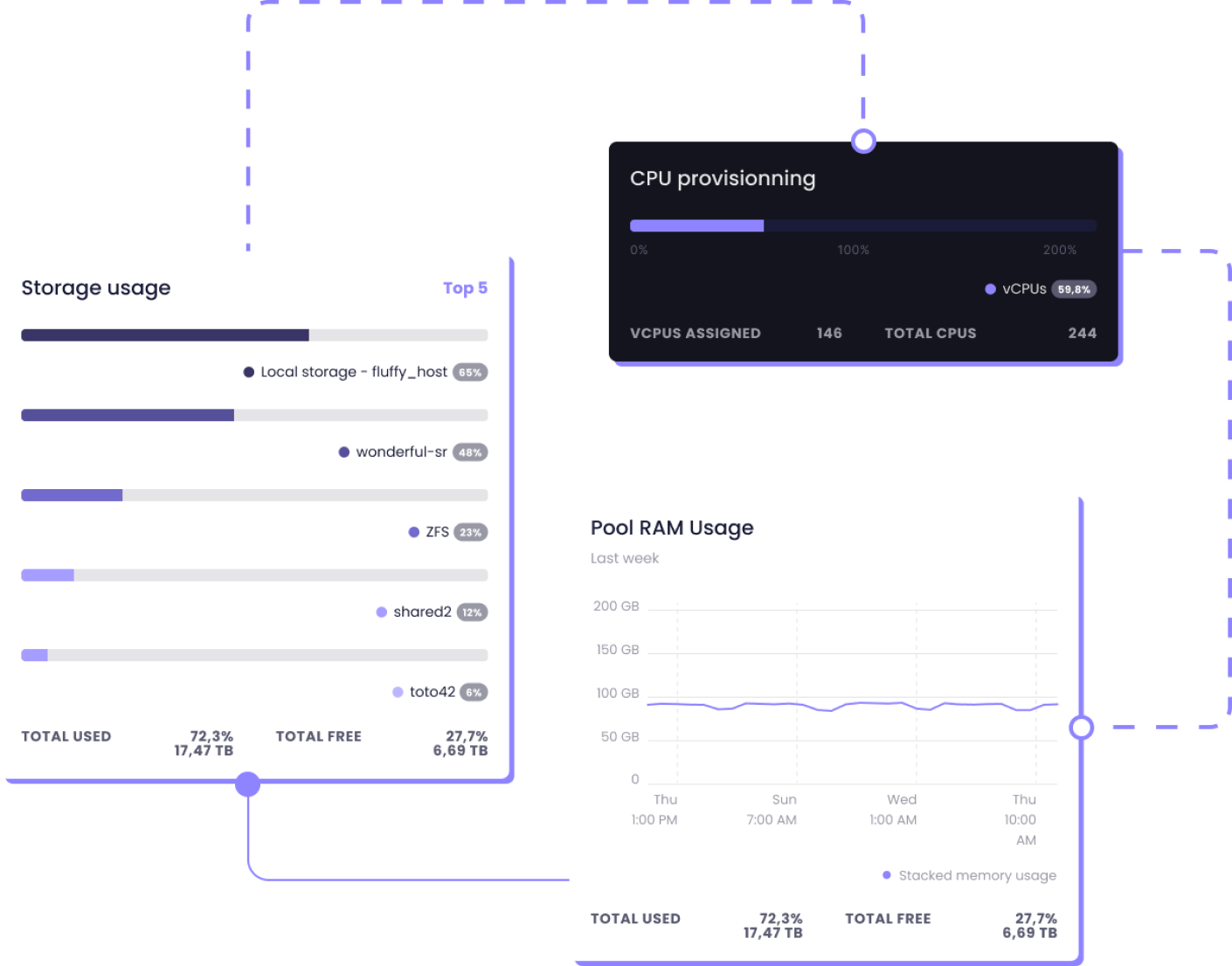Click the 65% badge for fluffy_host
Viewport: 1232px width, 966px height.
pos(470,372)
